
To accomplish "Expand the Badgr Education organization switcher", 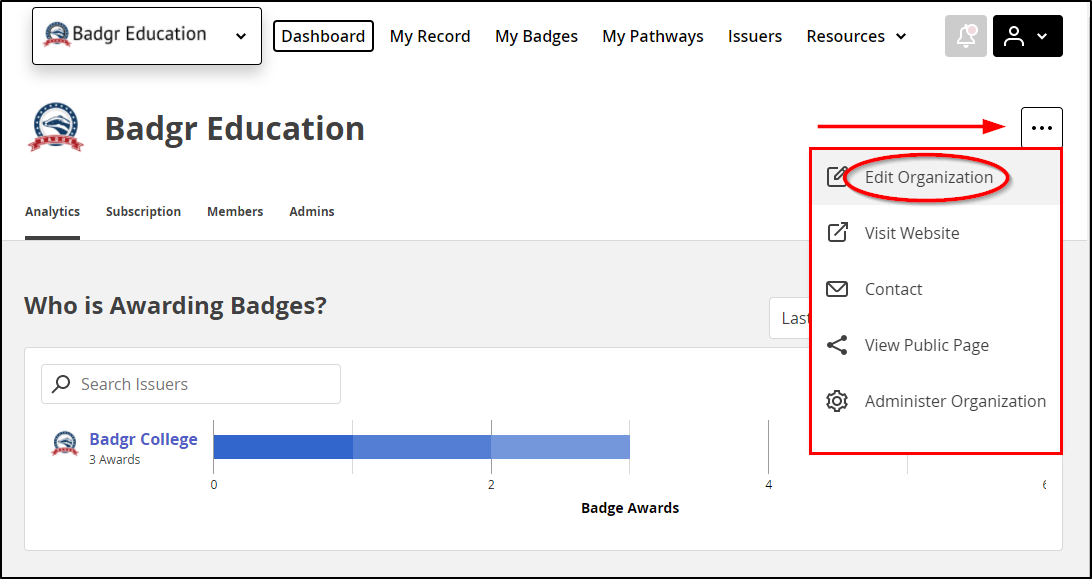I will click(x=147, y=36).
